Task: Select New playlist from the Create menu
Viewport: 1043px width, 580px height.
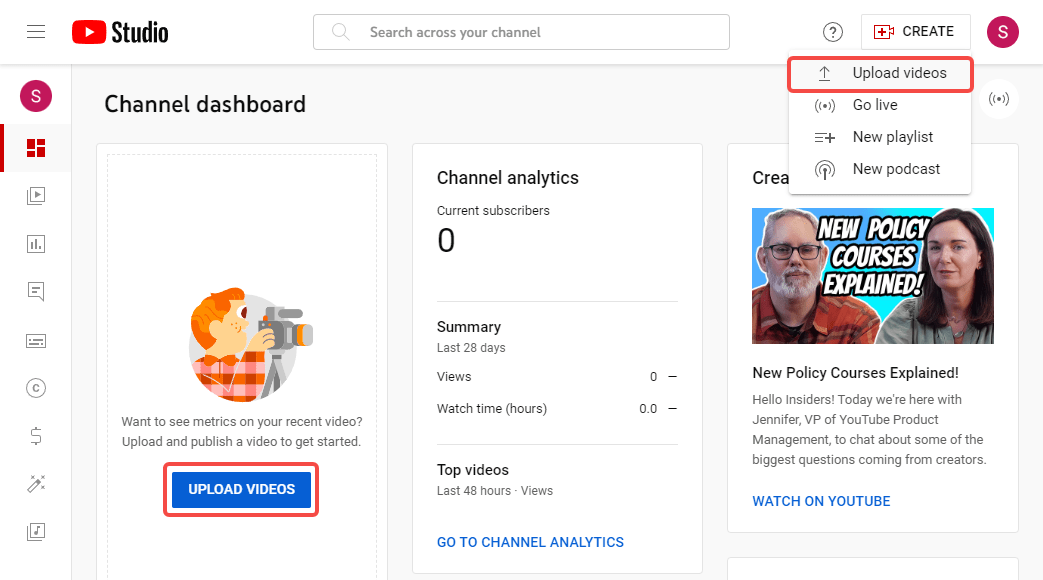Action: click(893, 136)
